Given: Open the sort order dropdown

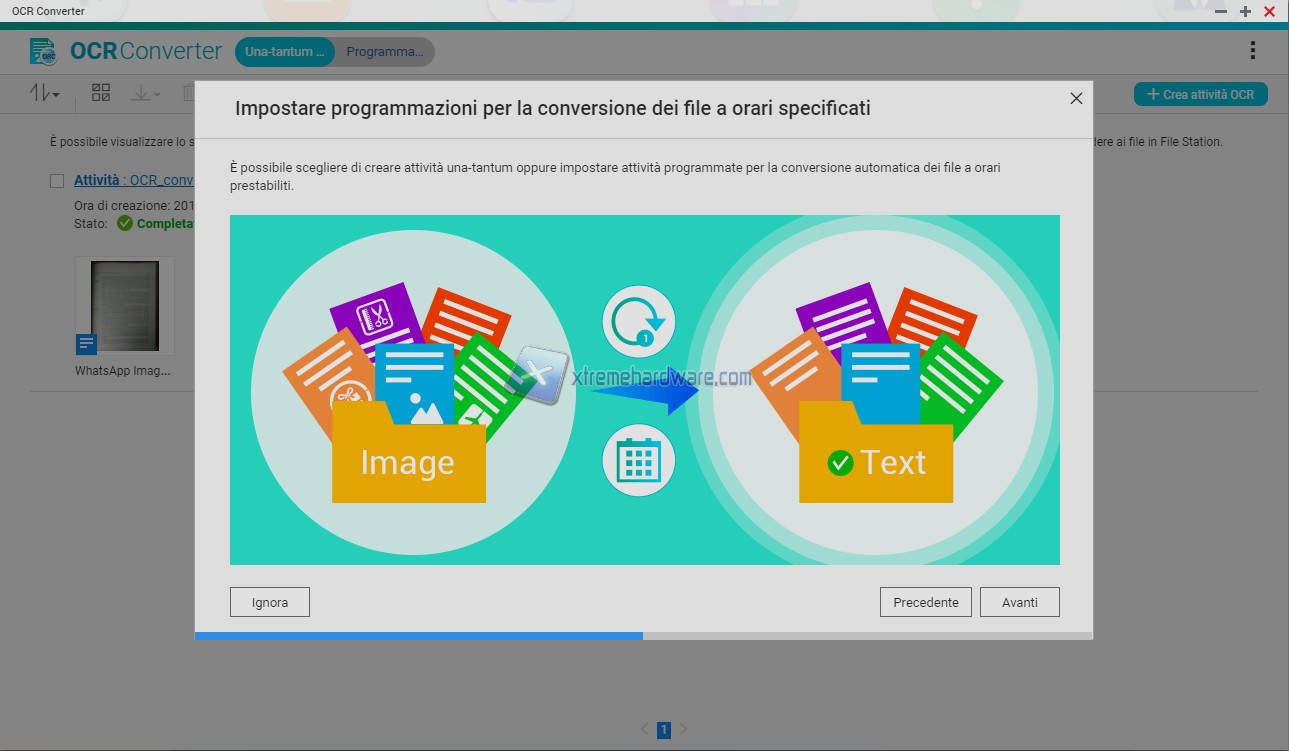Looking at the screenshot, I should [45, 94].
